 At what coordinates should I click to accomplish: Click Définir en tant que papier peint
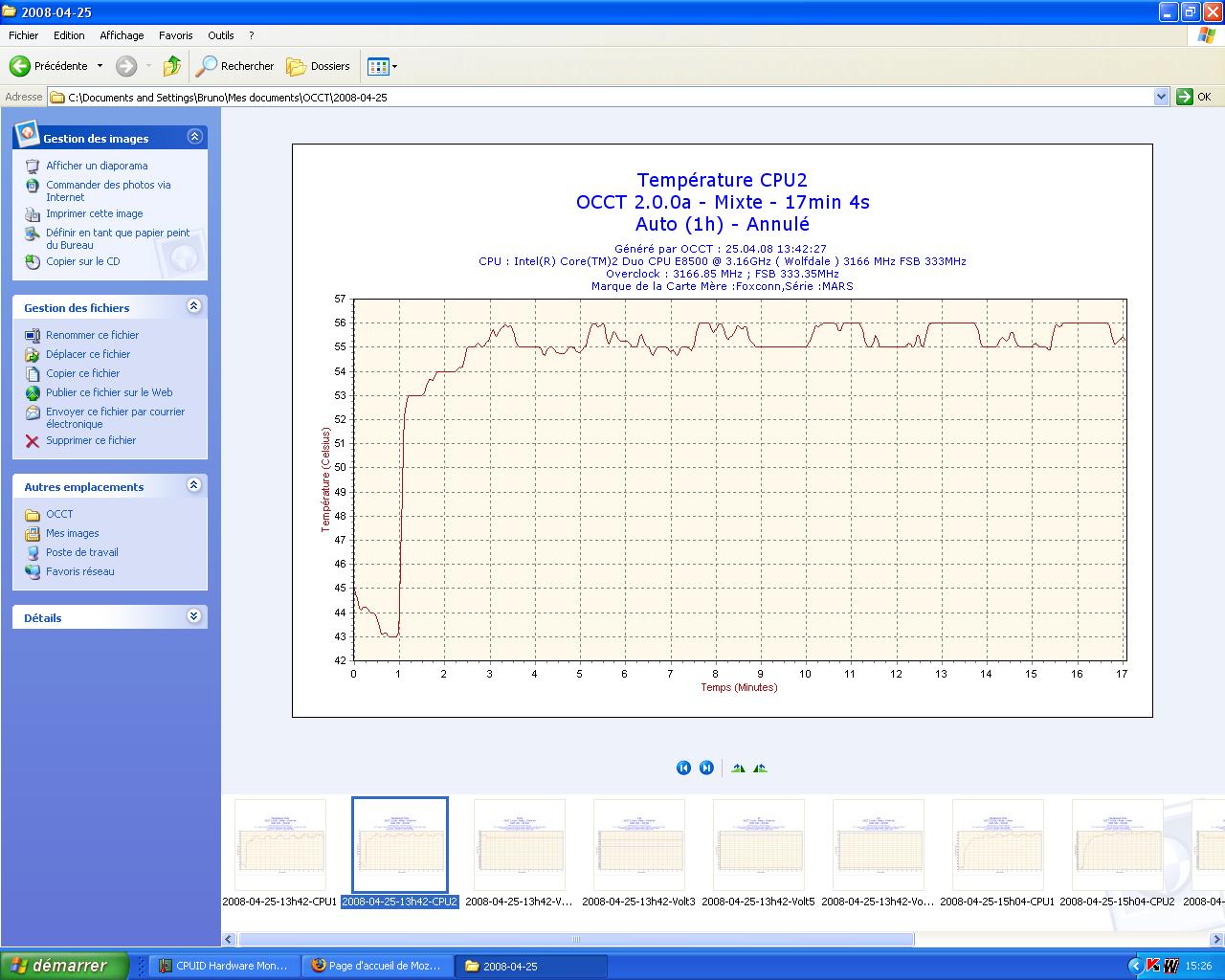118,238
